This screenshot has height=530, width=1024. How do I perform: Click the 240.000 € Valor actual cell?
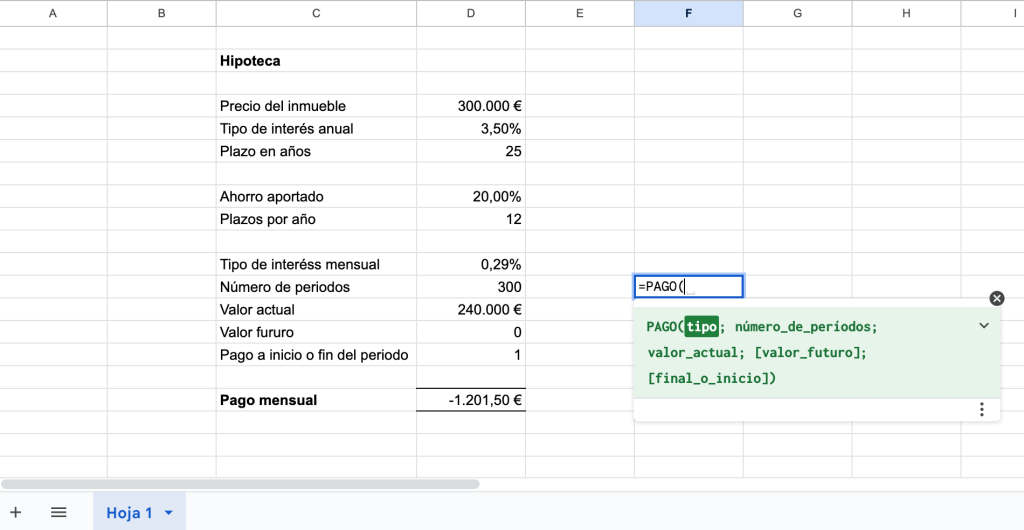[471, 310]
